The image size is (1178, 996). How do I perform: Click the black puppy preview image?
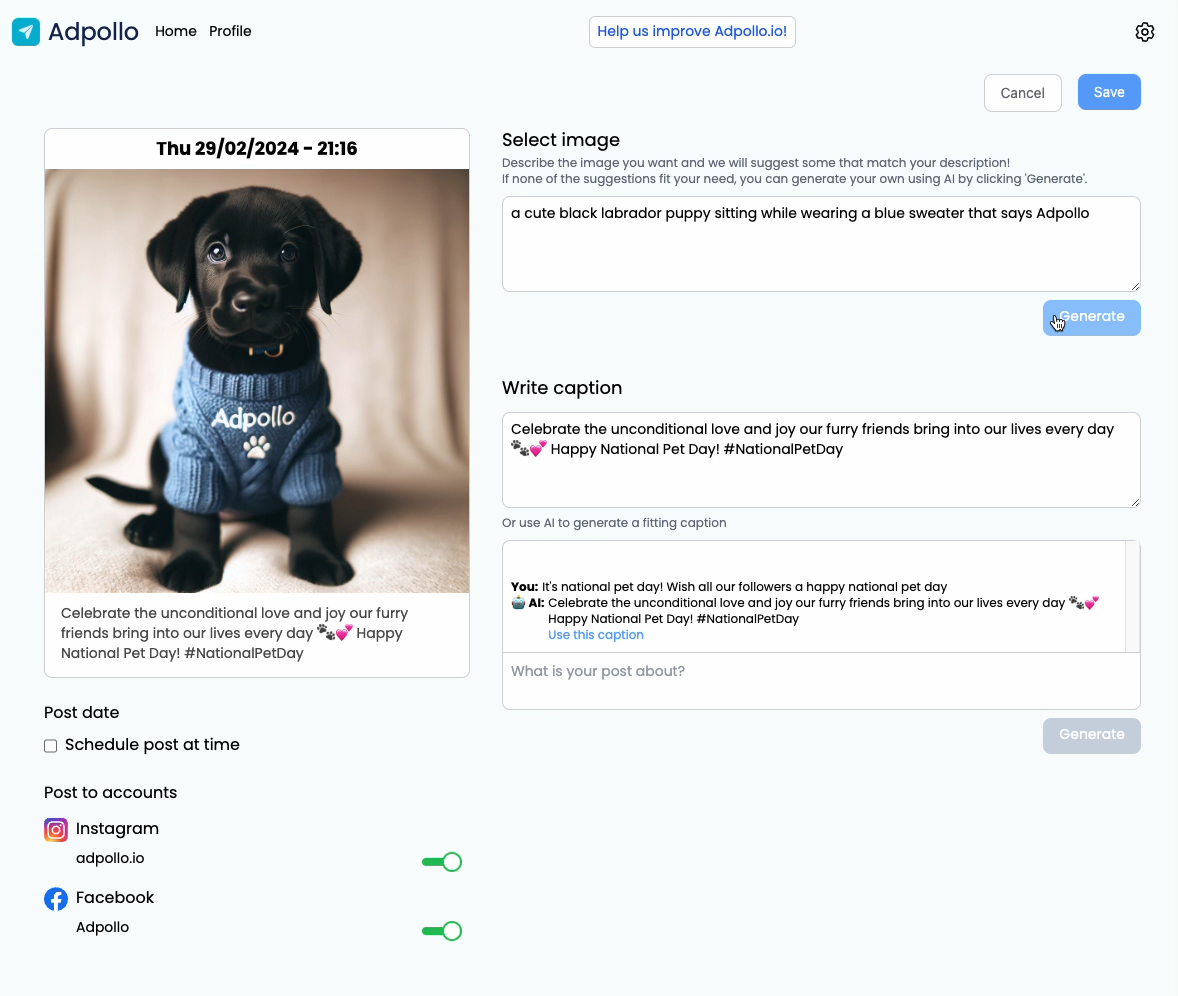pos(257,381)
